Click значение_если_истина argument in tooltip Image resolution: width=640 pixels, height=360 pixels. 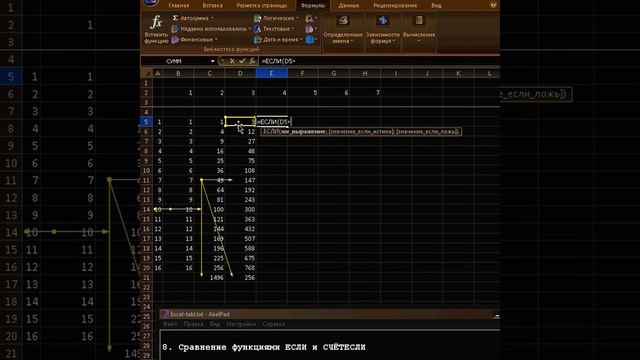362,131
